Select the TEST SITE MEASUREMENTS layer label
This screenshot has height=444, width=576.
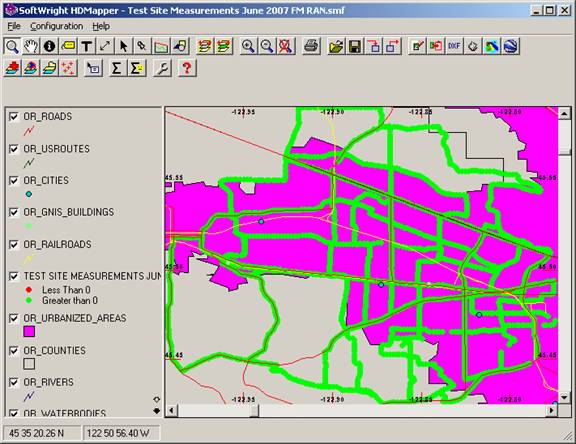coord(92,276)
